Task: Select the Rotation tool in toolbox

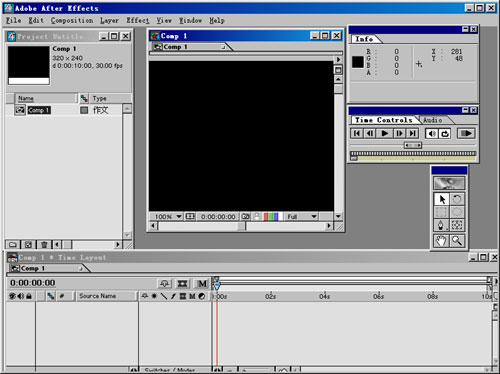Action: 457,199
